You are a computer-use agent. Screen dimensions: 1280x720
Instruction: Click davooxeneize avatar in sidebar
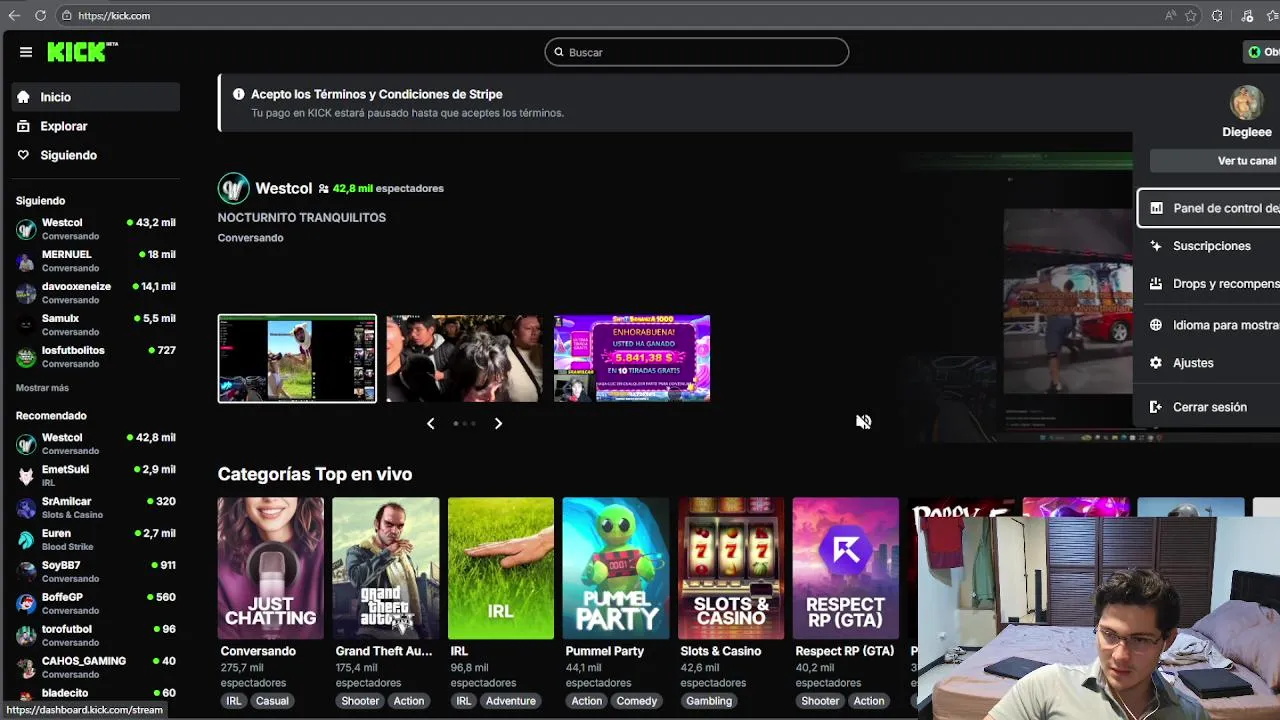(26, 293)
